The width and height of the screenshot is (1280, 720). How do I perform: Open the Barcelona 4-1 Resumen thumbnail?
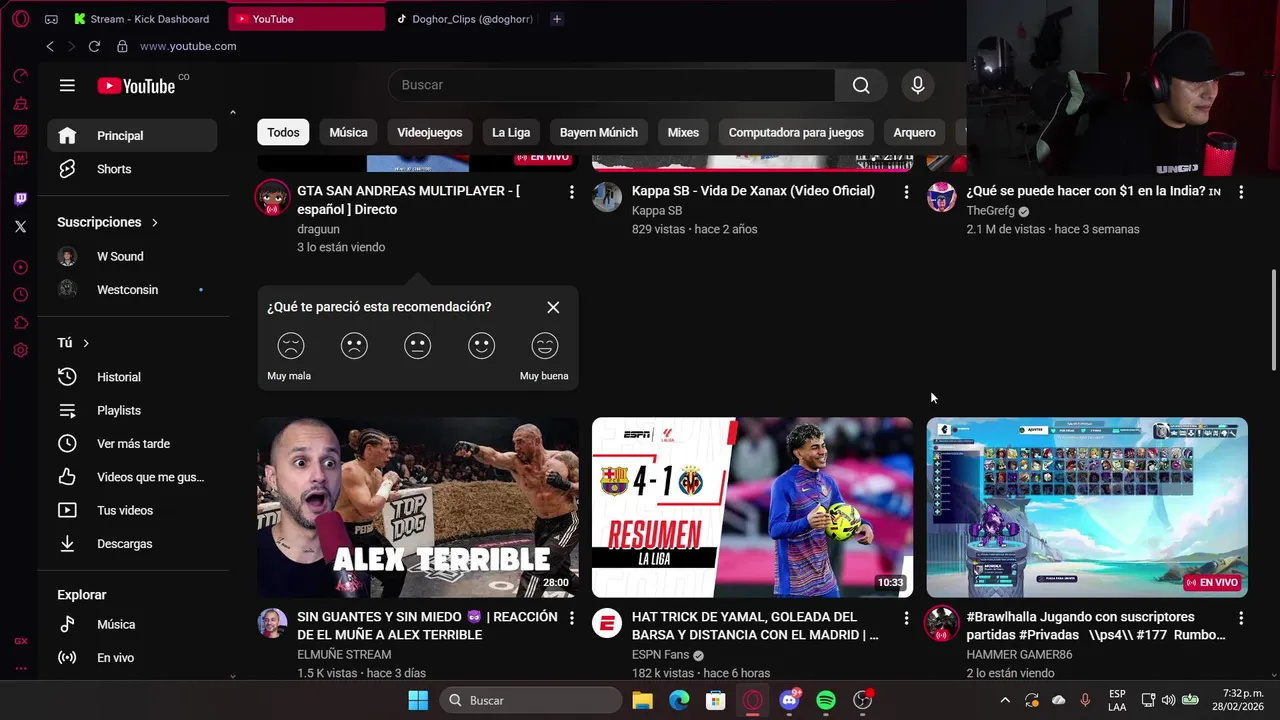(752, 507)
